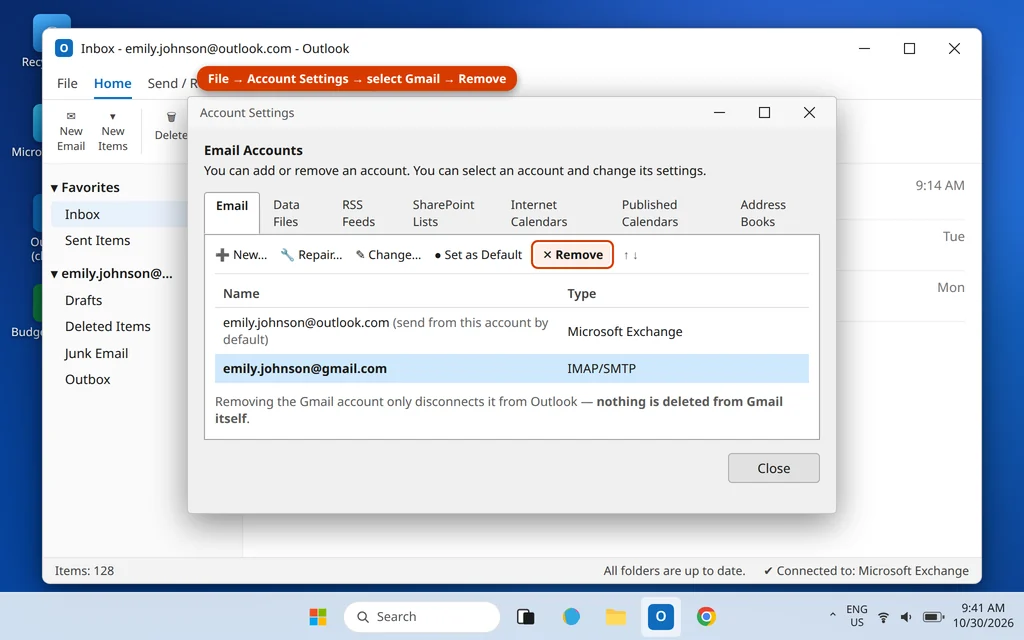The width and height of the screenshot is (1024, 640).
Task: Open the clock showing 9:41 AM
Action: (x=983, y=616)
